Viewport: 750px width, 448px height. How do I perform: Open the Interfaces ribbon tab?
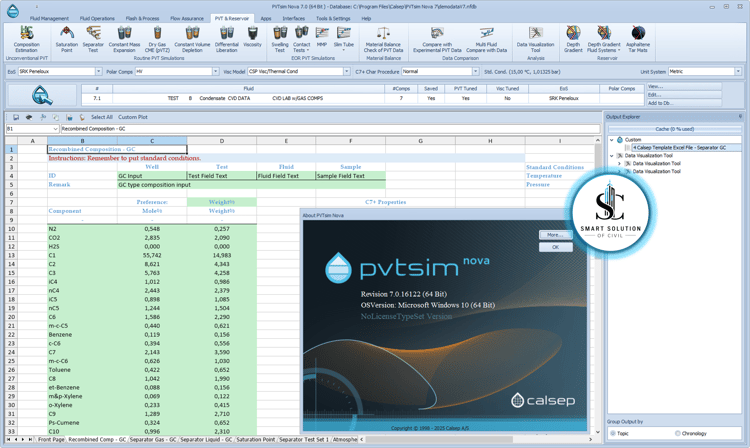pyautogui.click(x=294, y=19)
